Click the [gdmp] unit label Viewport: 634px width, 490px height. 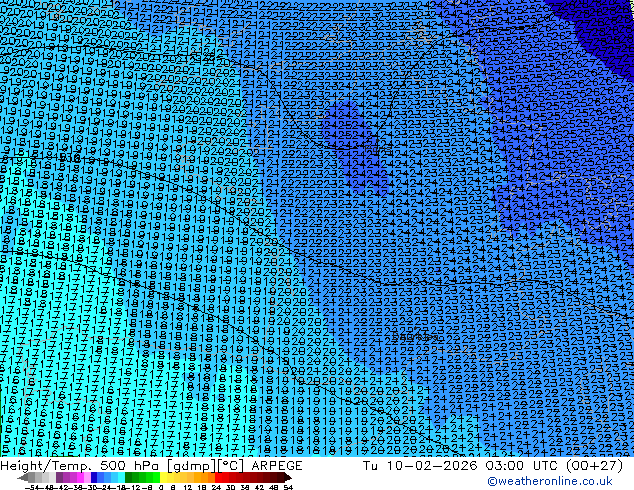(x=193, y=466)
